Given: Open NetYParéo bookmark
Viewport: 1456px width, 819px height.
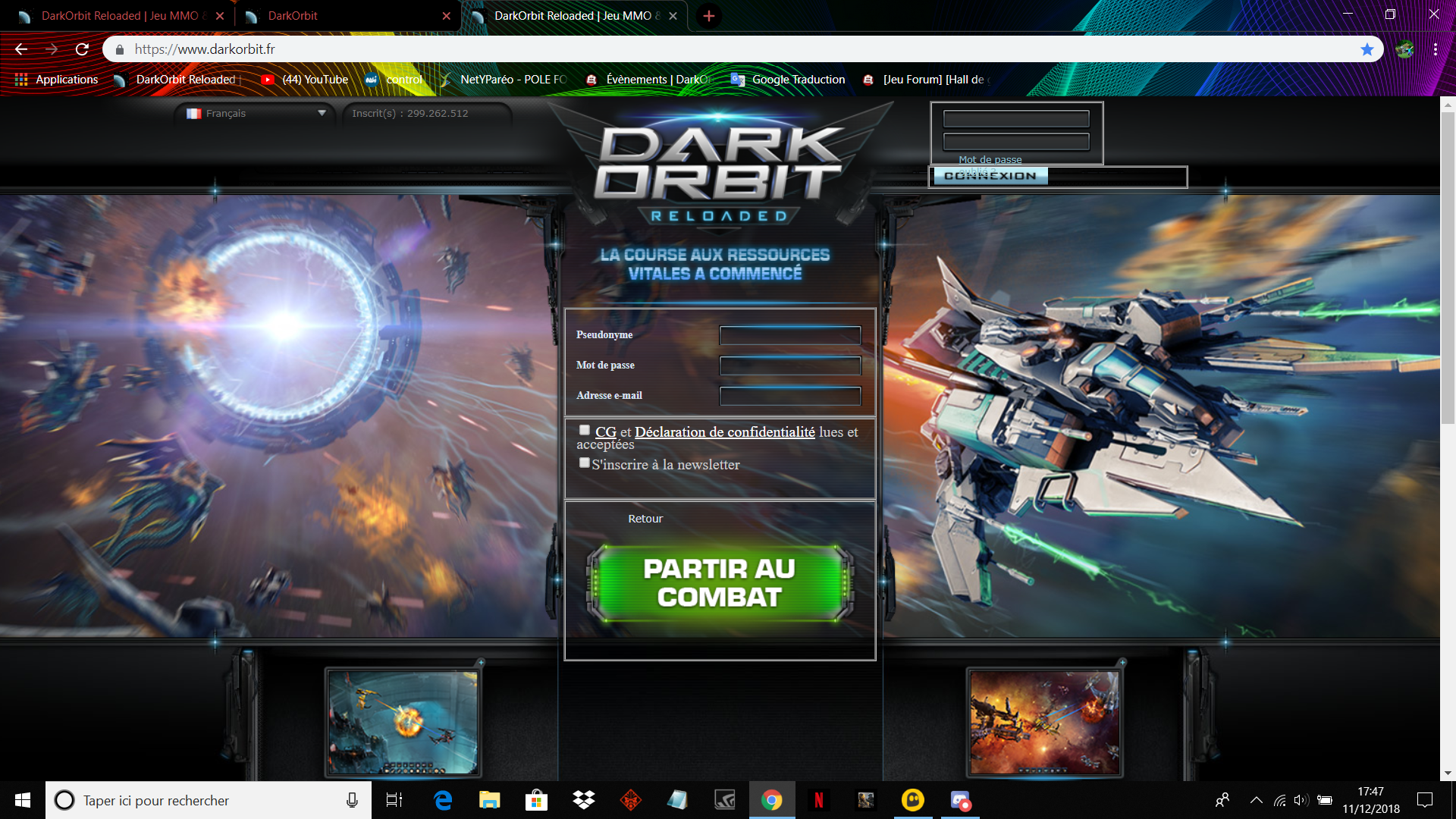Looking at the screenshot, I should point(504,80).
